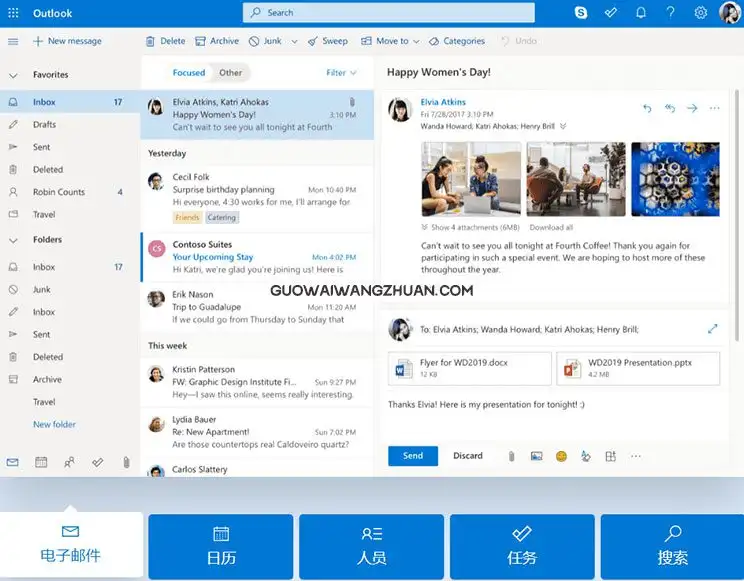Open the Junk options dropdown arrow
The height and width of the screenshot is (581, 744).
(294, 41)
